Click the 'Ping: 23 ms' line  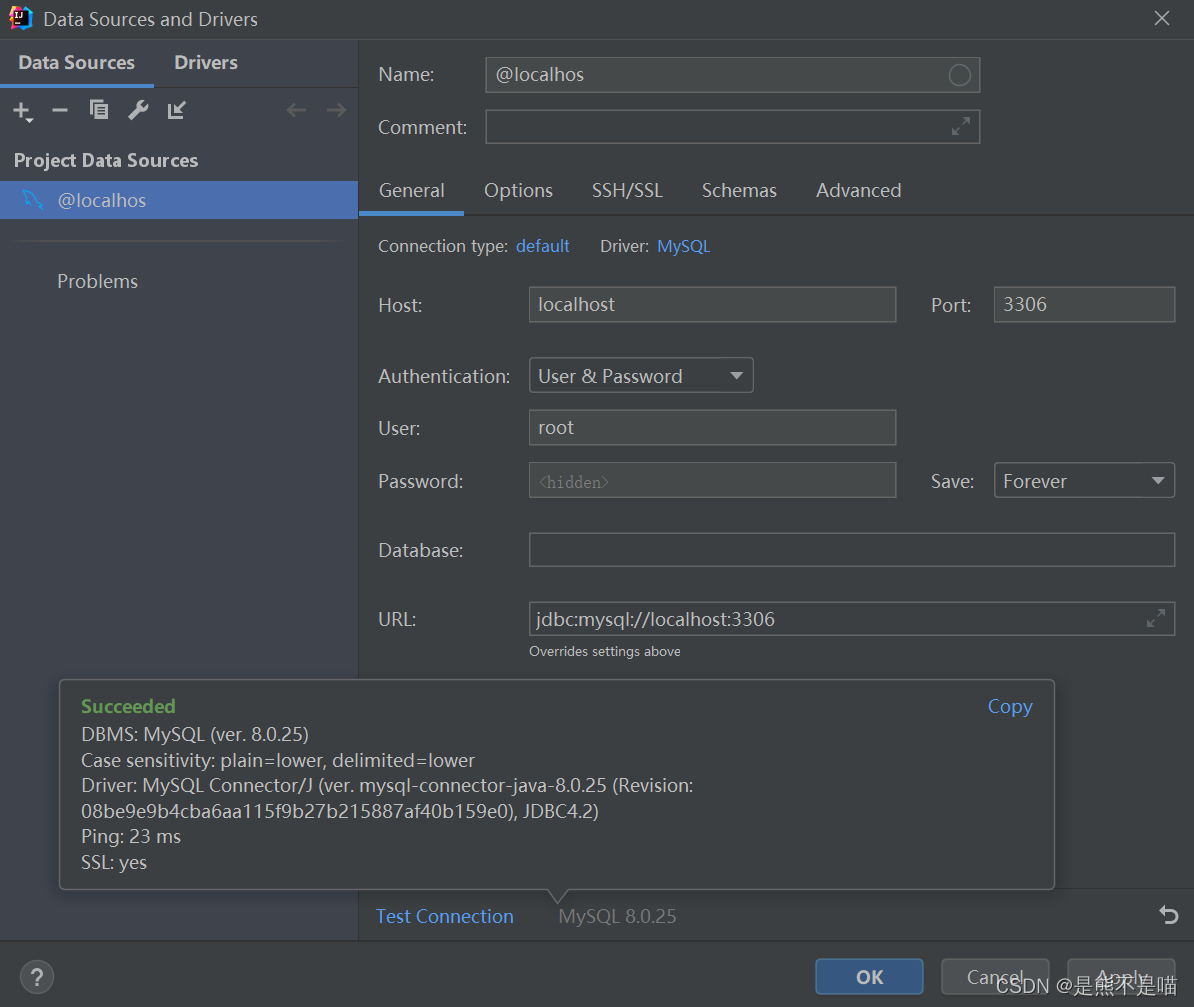tap(131, 836)
